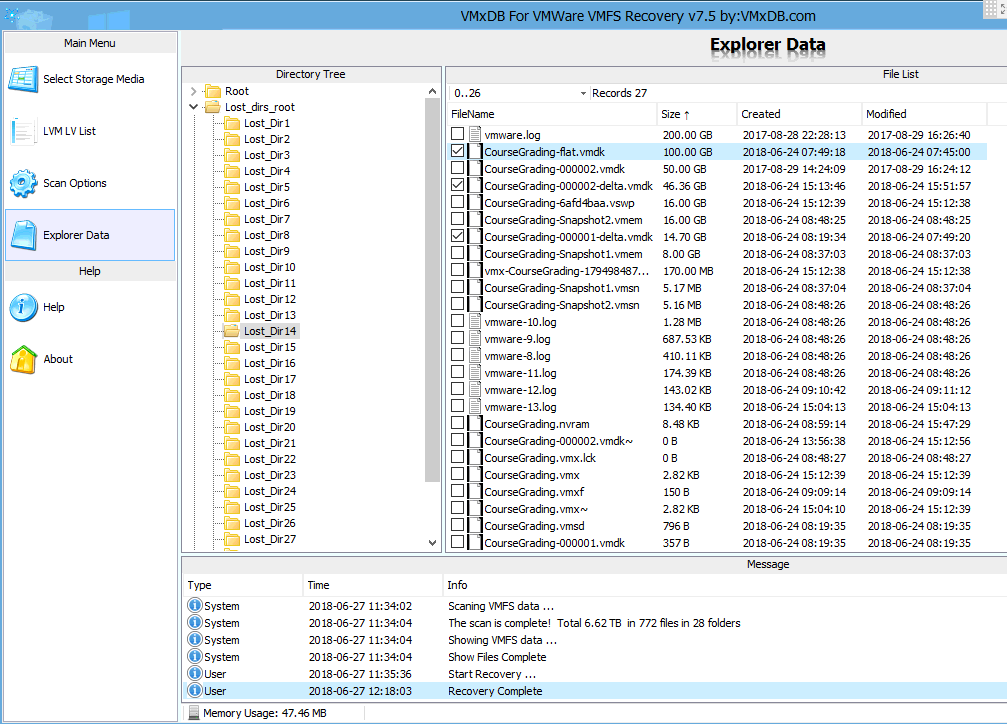
Task: Sort file list by FileName column
Action: pyautogui.click(x=552, y=114)
